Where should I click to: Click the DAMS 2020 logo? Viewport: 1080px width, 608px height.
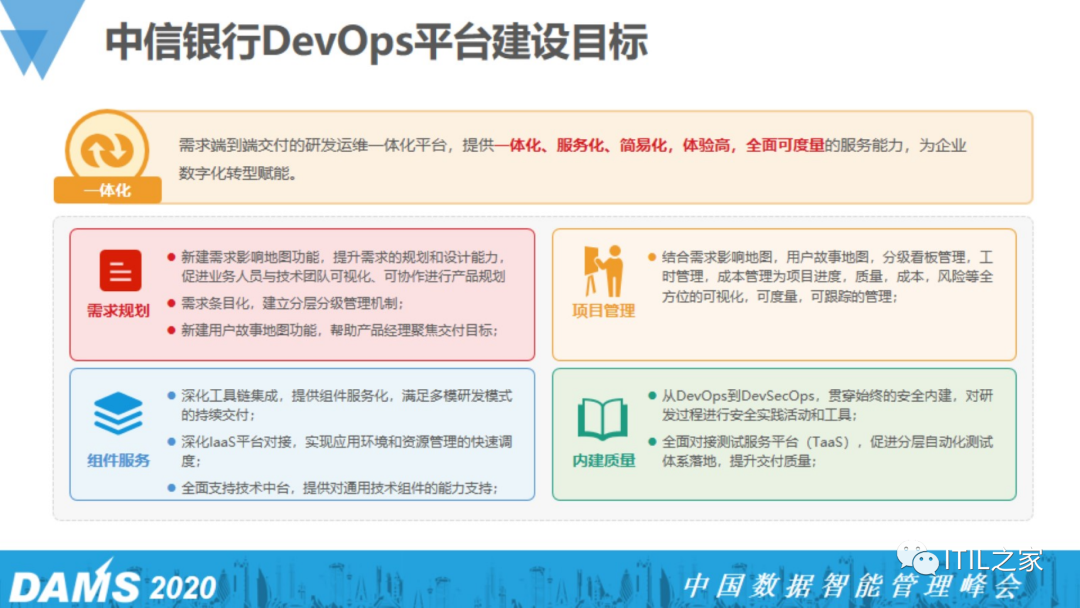[112, 584]
